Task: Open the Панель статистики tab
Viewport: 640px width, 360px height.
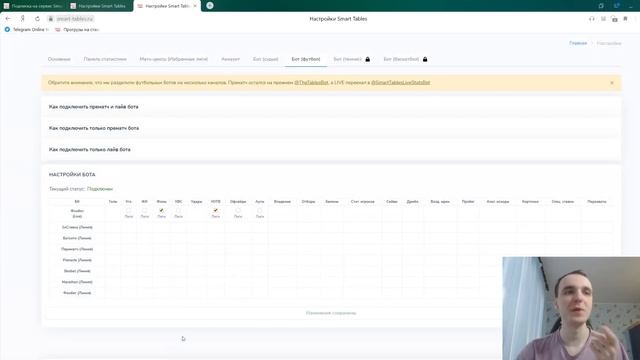Action: coord(105,59)
